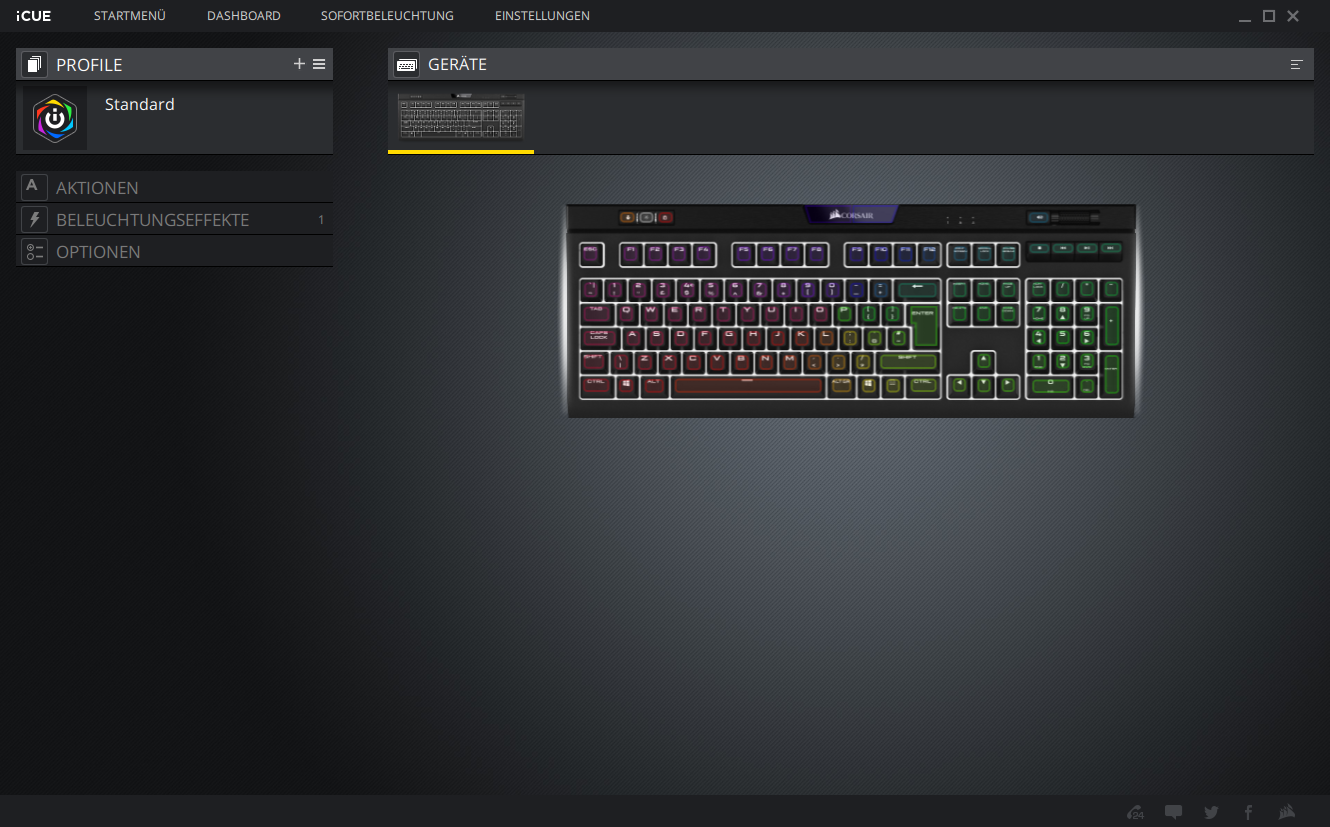Click the up arrow key on the keyboard
The image size is (1330, 827).
coord(983,361)
